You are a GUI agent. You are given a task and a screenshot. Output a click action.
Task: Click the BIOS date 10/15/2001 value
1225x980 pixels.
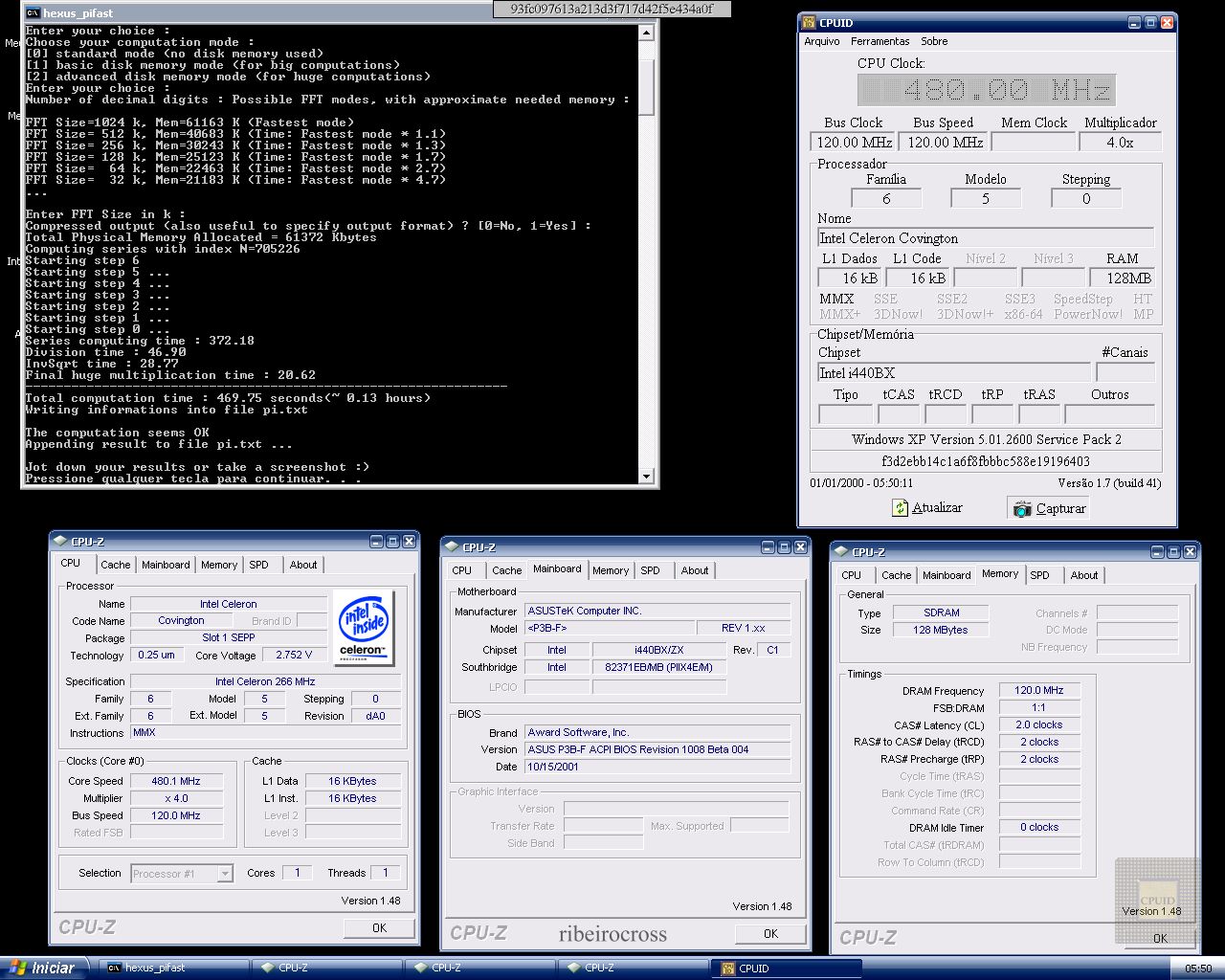click(x=657, y=767)
